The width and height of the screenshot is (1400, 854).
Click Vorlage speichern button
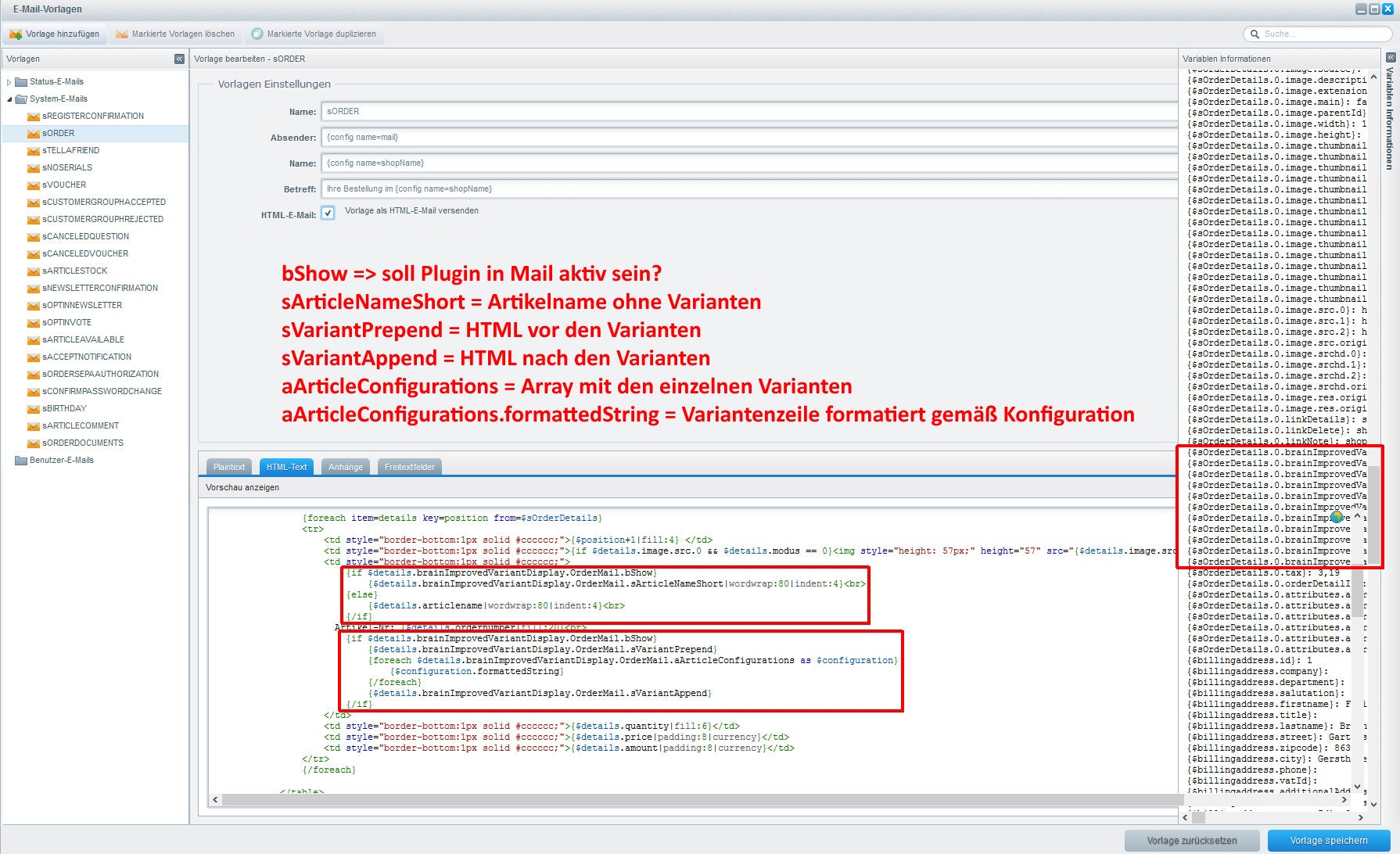[1329, 841]
